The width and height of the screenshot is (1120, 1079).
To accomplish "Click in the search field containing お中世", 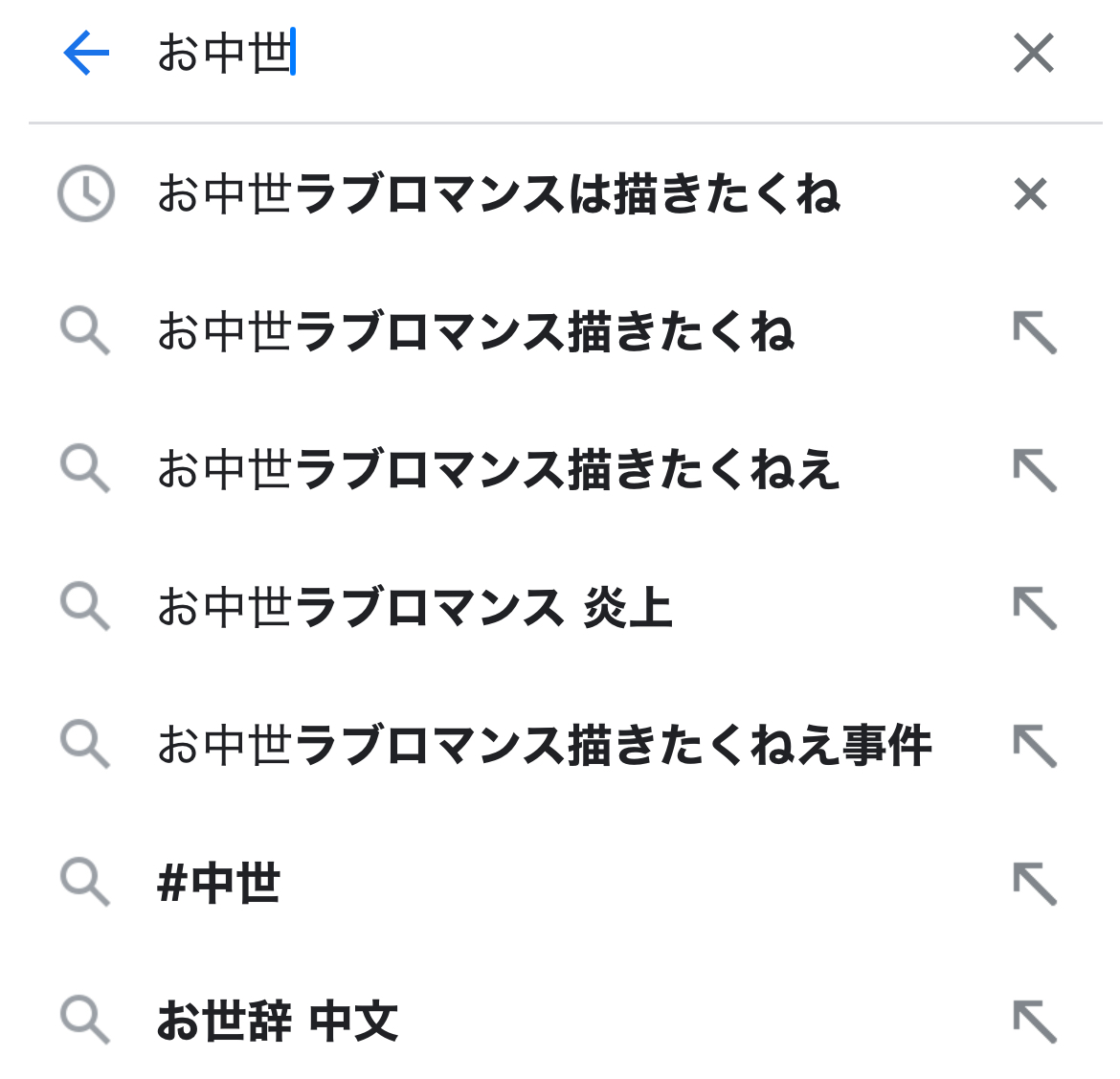I will (x=574, y=53).
